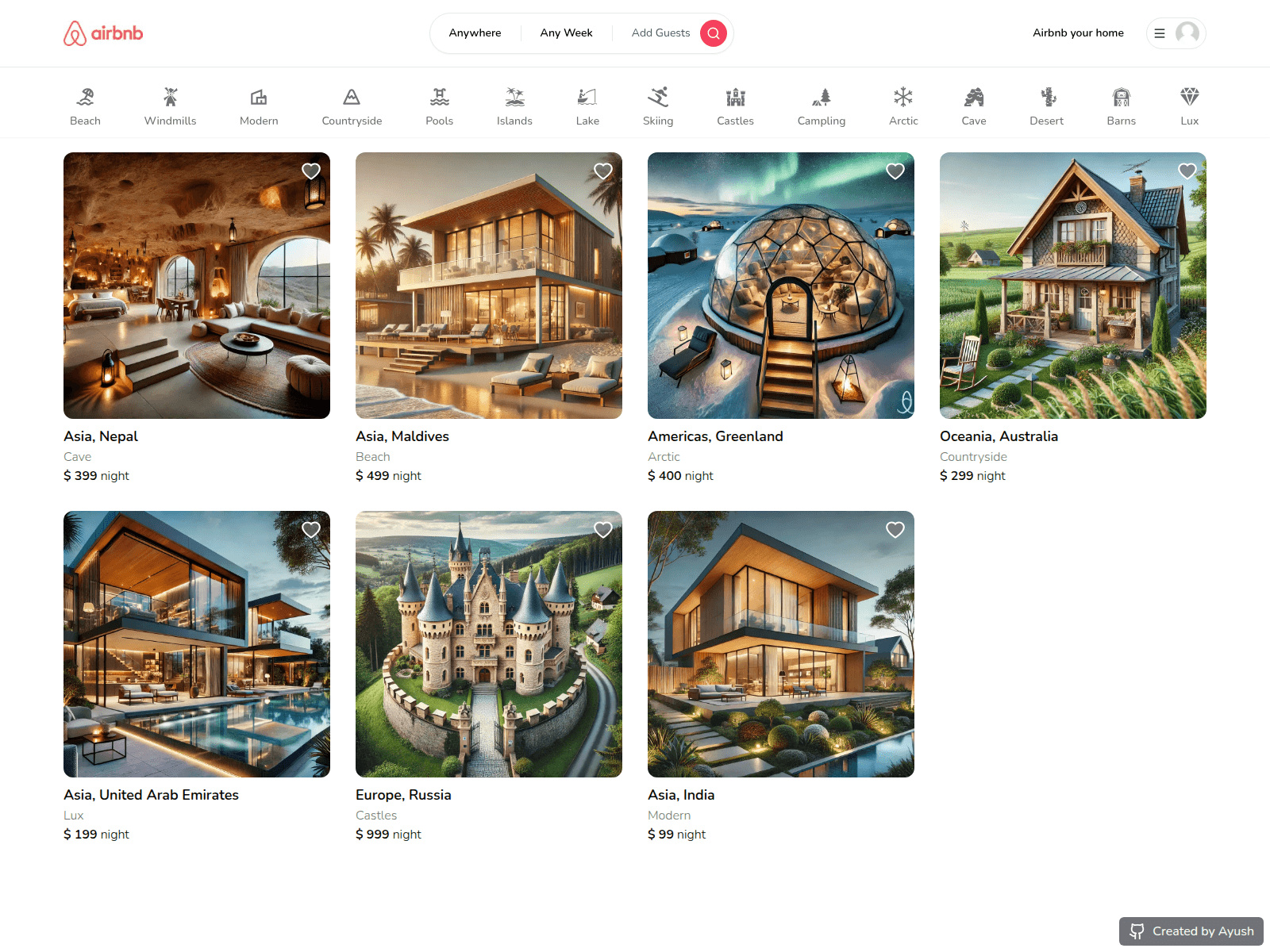
Task: Select the Islands category icon
Action: pyautogui.click(x=514, y=97)
